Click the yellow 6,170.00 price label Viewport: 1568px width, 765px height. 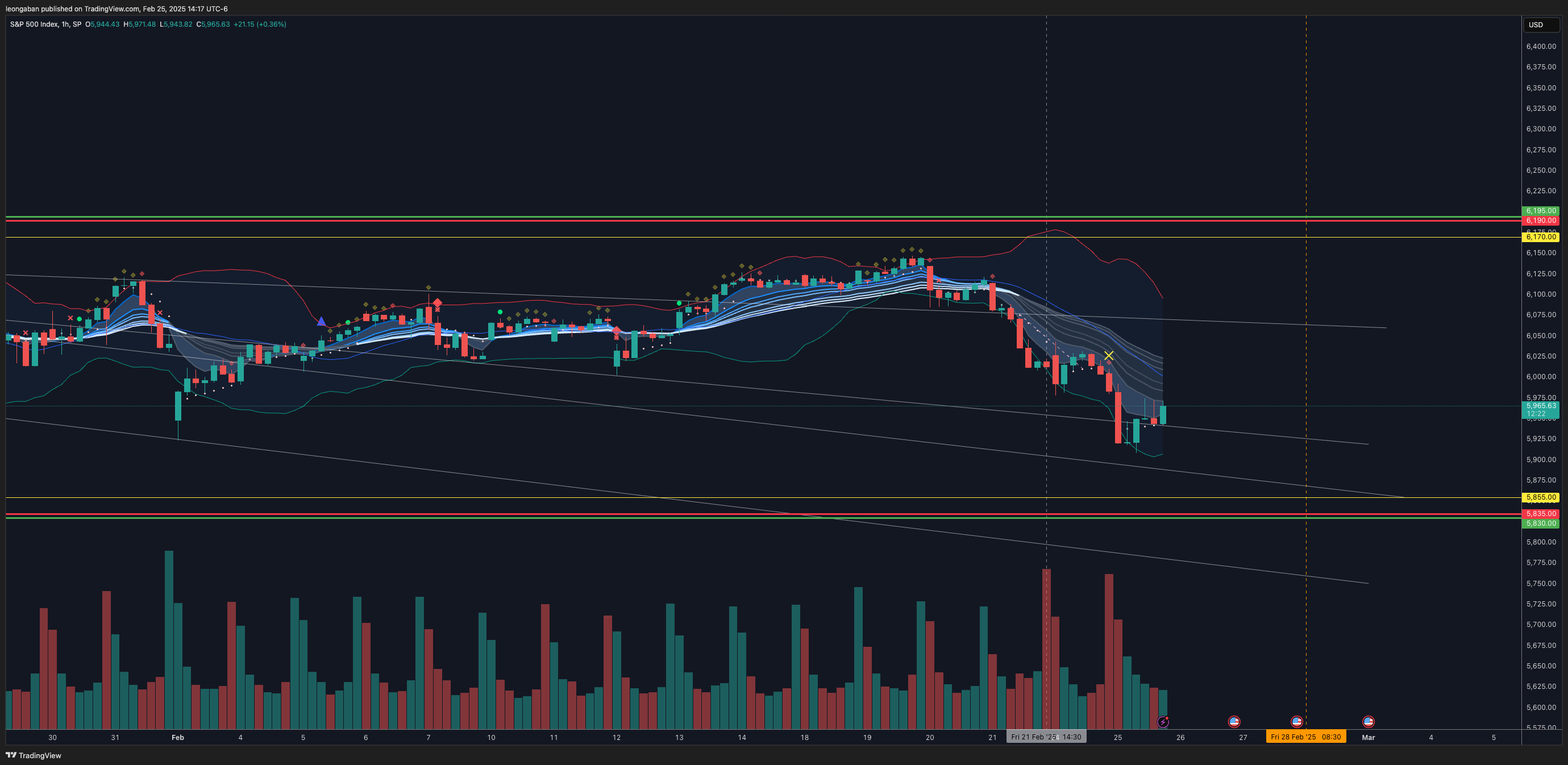tap(1541, 237)
